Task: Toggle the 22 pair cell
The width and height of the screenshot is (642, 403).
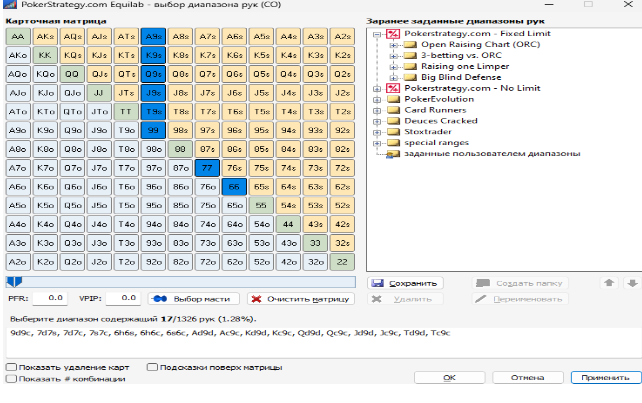Action: point(342,262)
